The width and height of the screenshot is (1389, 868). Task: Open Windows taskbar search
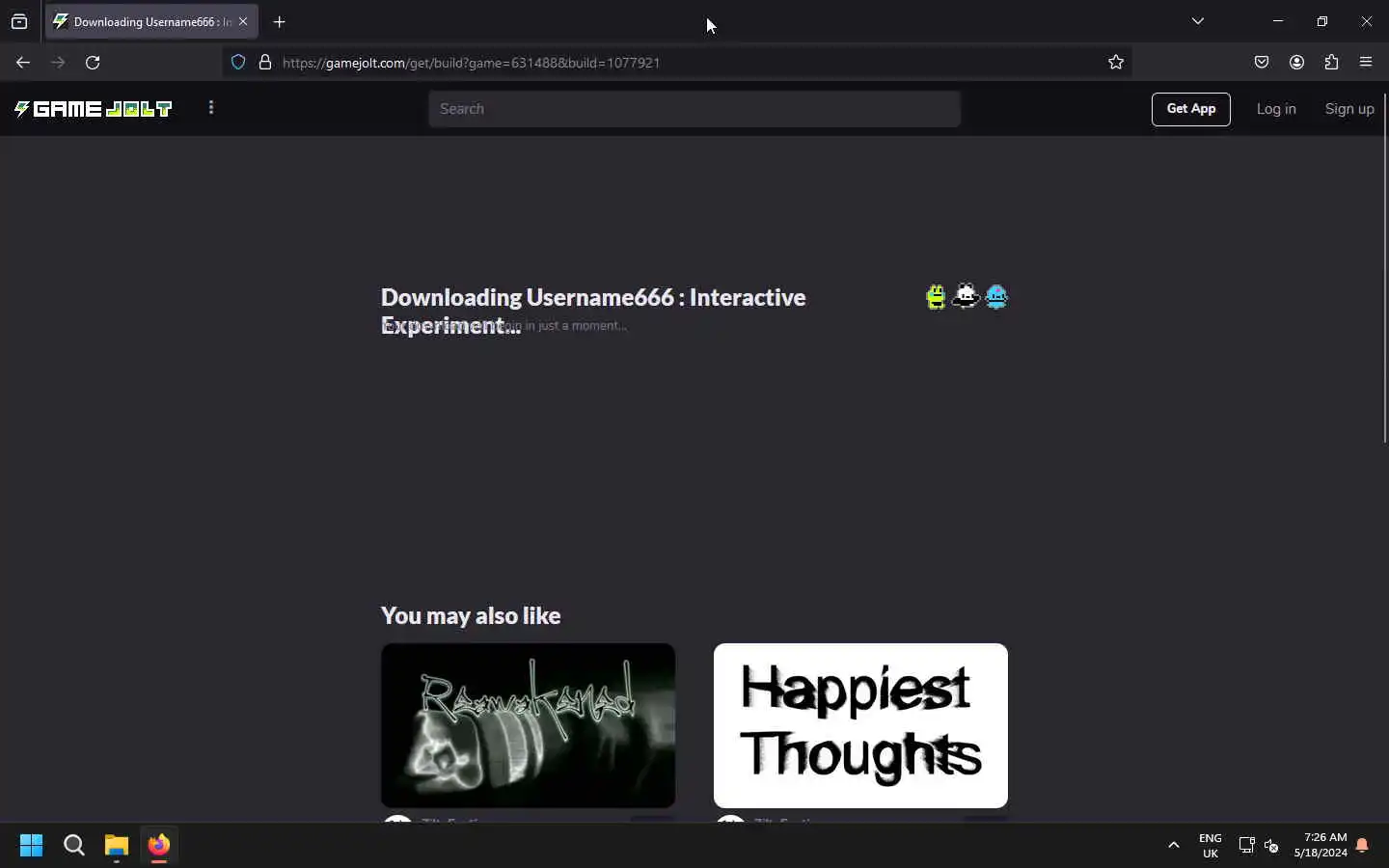[x=74, y=846]
